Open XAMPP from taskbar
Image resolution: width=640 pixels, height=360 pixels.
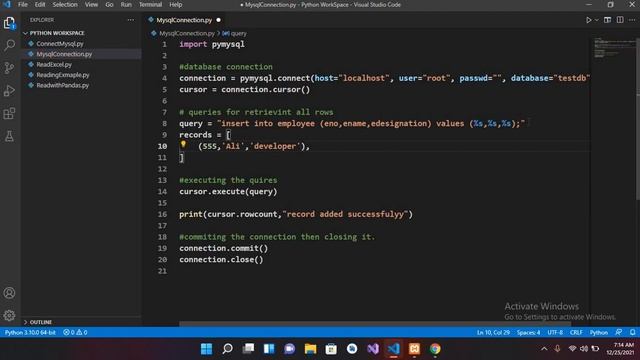(414, 349)
